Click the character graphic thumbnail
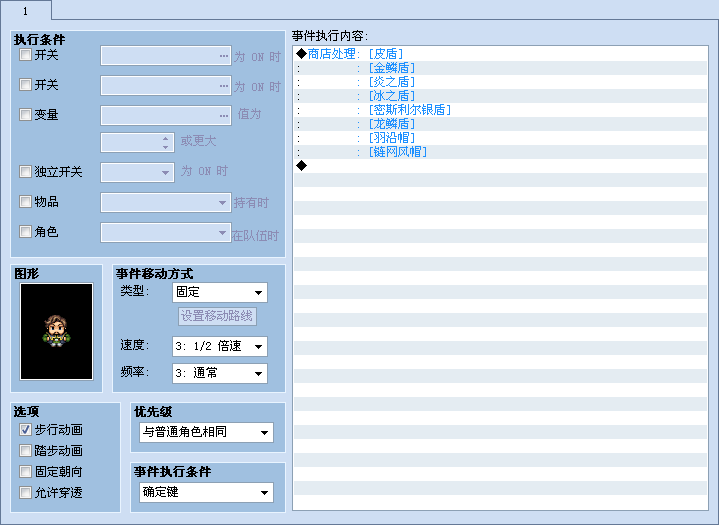Screen dimensions: 719x525 [56, 332]
